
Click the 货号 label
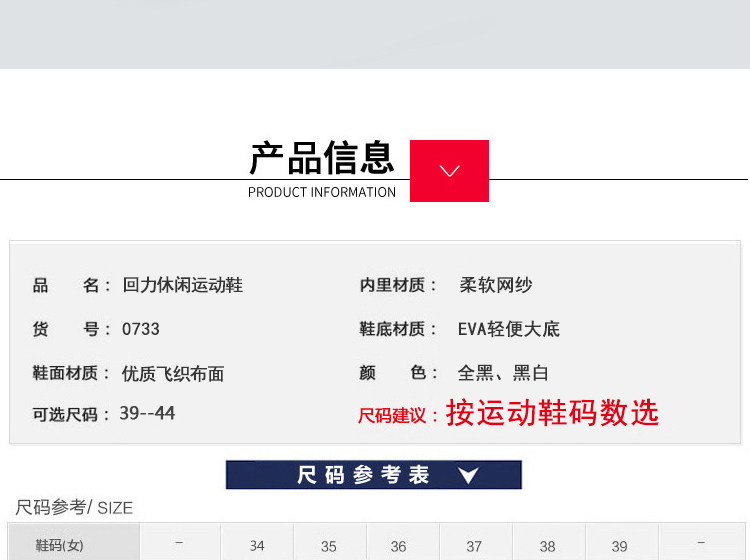point(72,329)
